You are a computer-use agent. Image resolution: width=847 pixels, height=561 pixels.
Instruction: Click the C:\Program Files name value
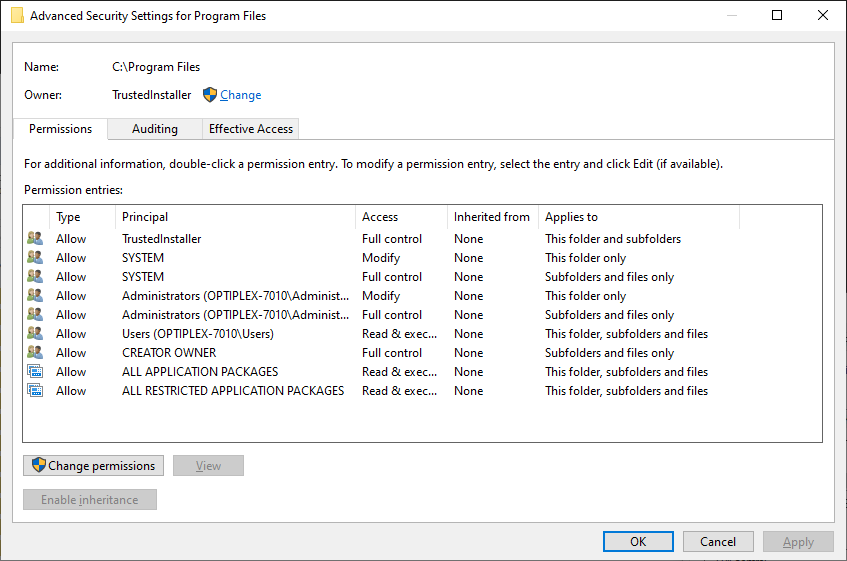tap(156, 67)
